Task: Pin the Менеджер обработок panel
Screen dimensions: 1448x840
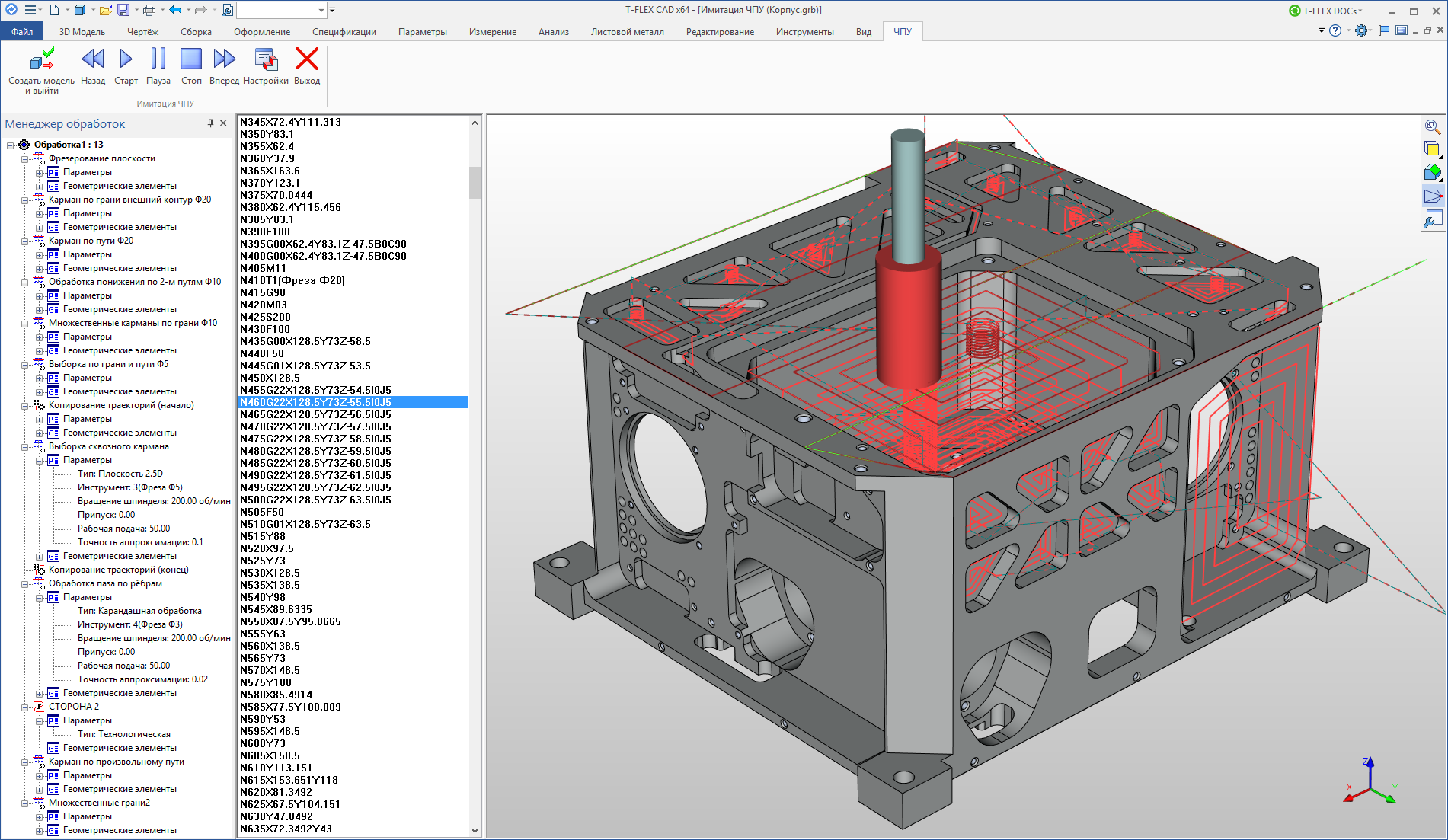Action: click(210, 123)
